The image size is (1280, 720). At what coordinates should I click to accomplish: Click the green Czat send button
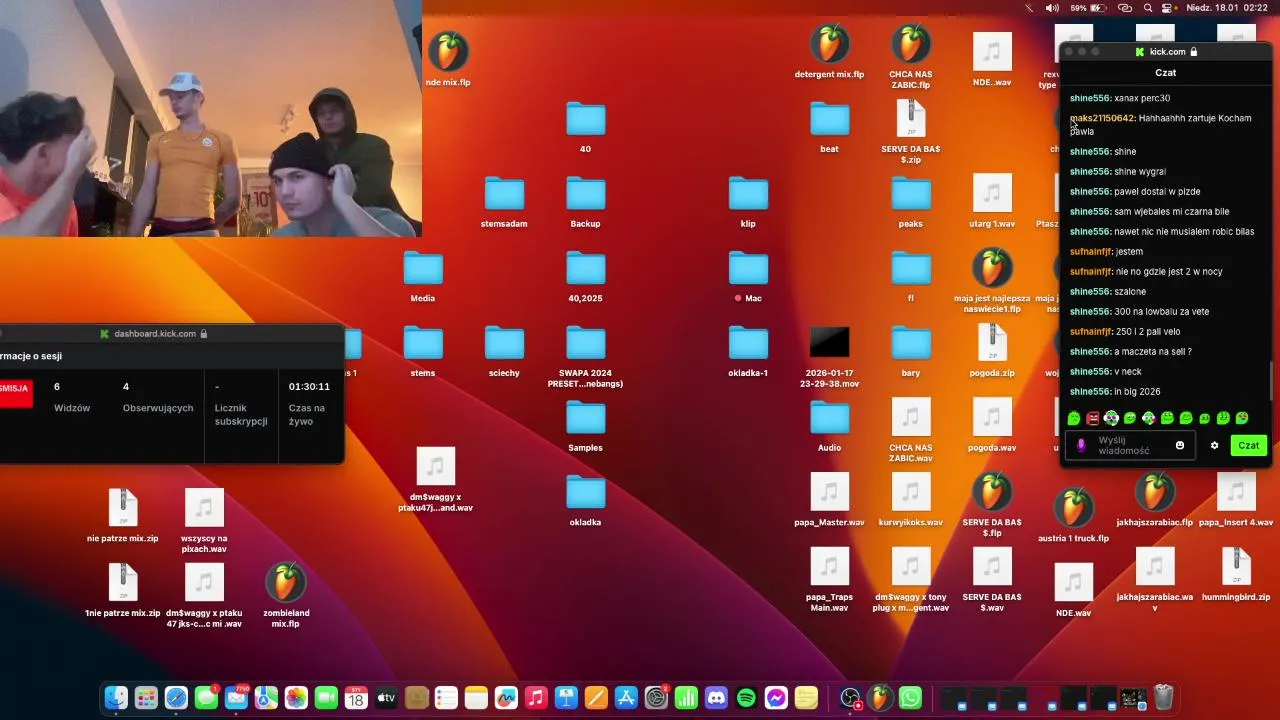tap(1249, 445)
